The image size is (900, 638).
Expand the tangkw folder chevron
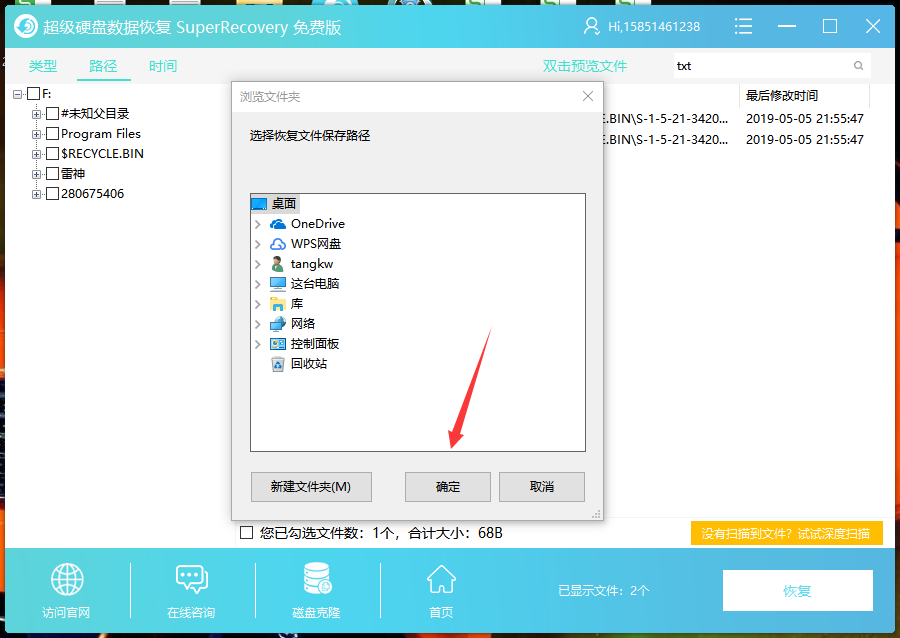pos(258,264)
